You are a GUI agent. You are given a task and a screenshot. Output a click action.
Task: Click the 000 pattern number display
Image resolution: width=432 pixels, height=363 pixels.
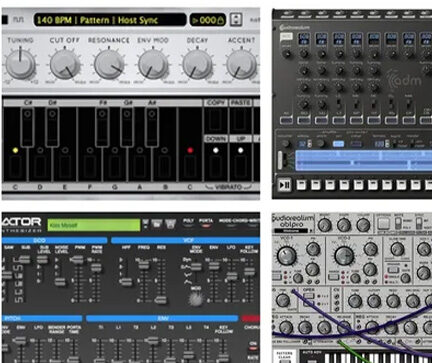point(208,20)
